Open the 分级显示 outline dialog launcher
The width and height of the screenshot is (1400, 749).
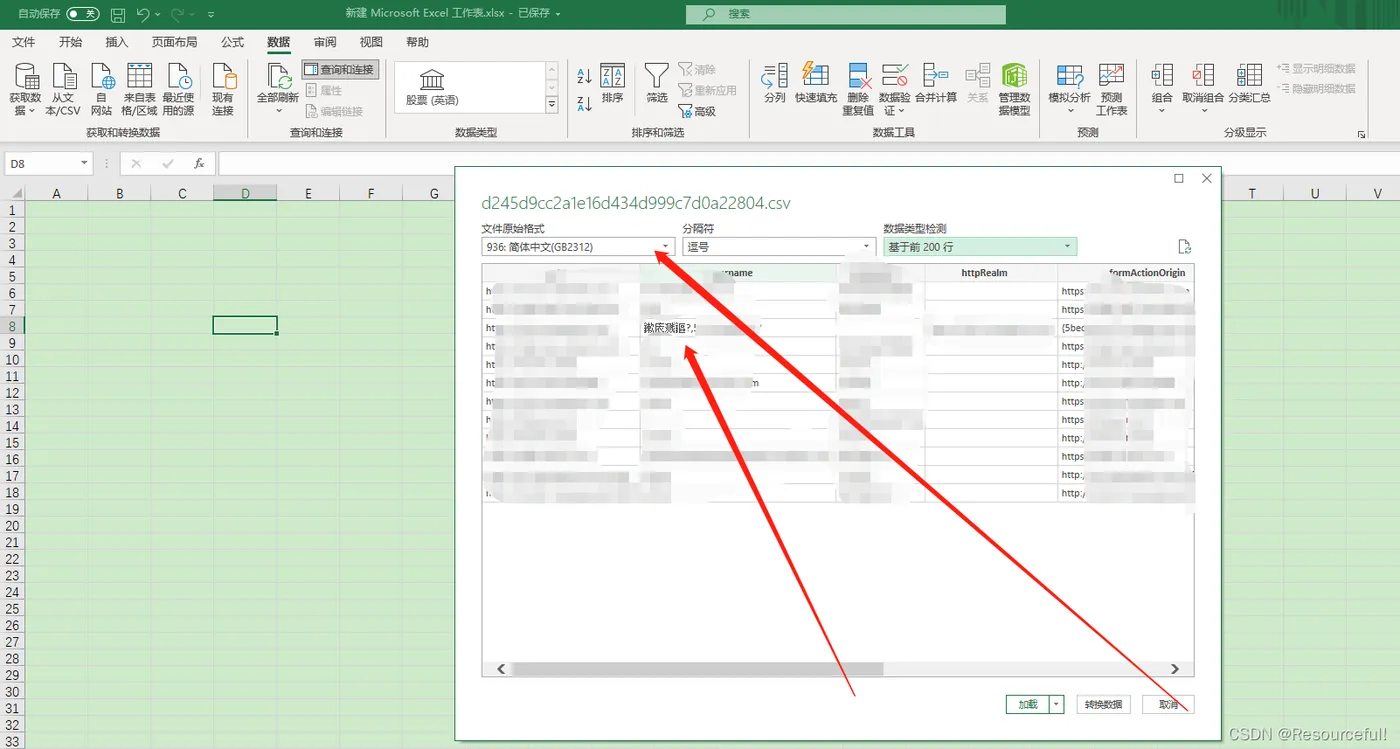pos(1361,134)
